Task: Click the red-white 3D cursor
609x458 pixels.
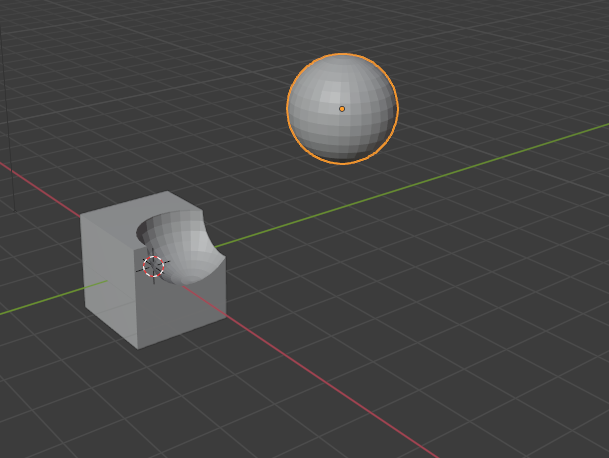Action: [x=153, y=266]
